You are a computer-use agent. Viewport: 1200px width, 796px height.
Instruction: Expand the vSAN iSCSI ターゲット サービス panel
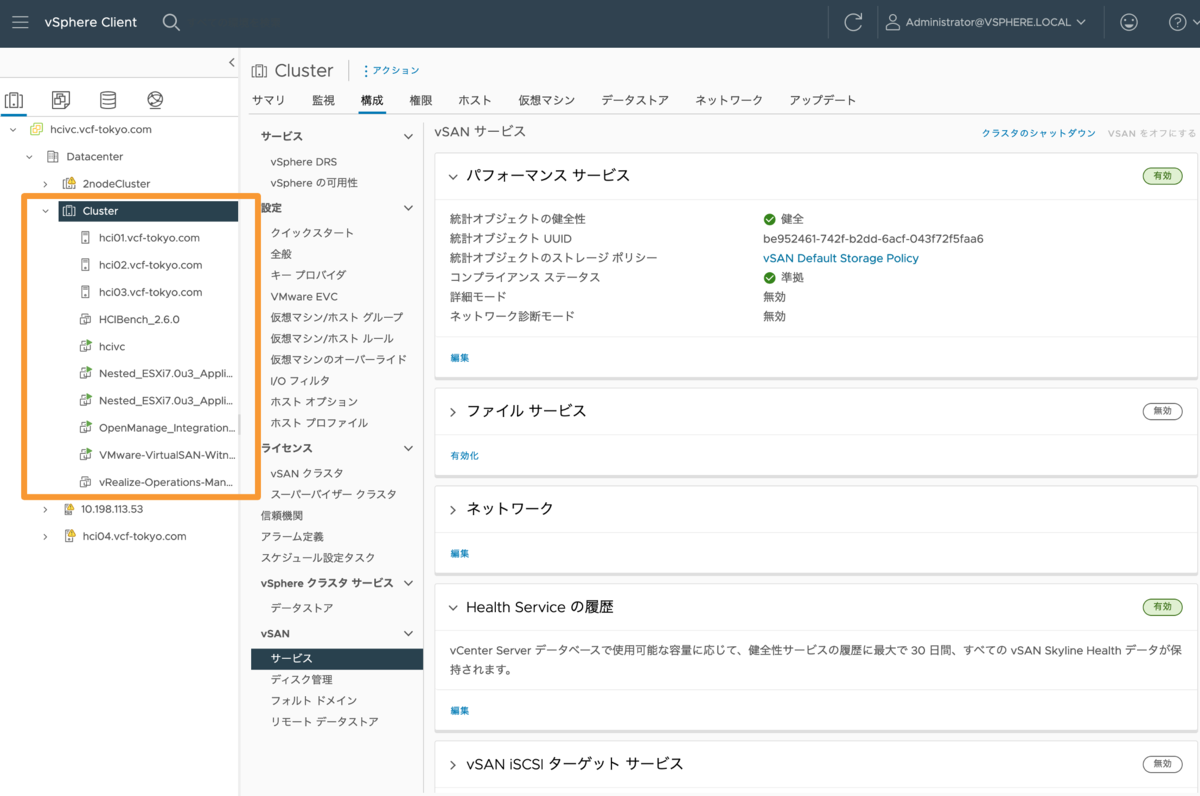[453, 765]
